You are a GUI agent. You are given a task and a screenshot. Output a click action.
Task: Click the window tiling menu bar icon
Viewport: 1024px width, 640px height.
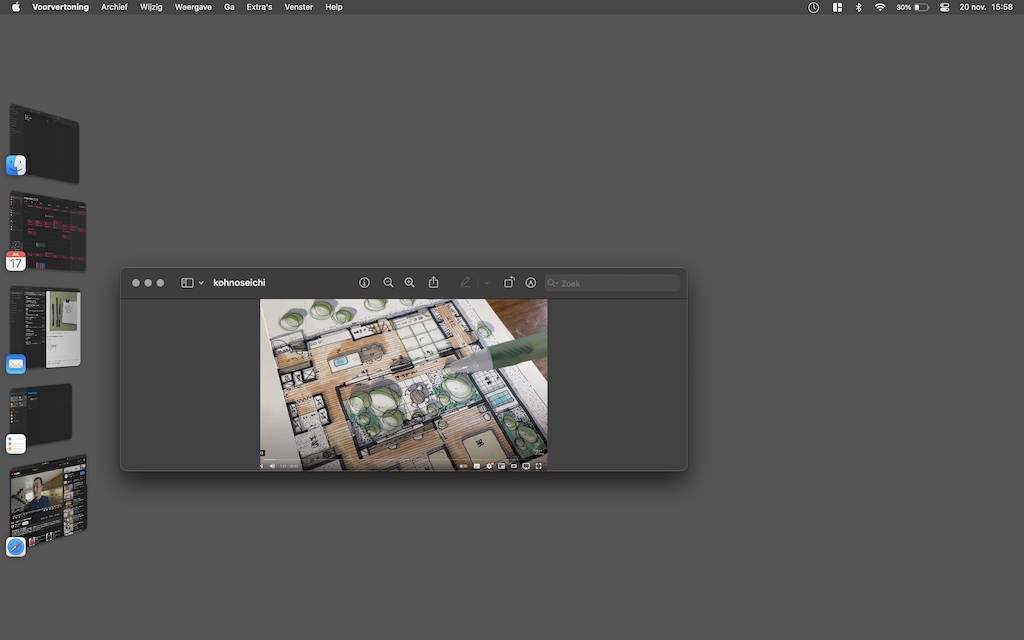[837, 7]
